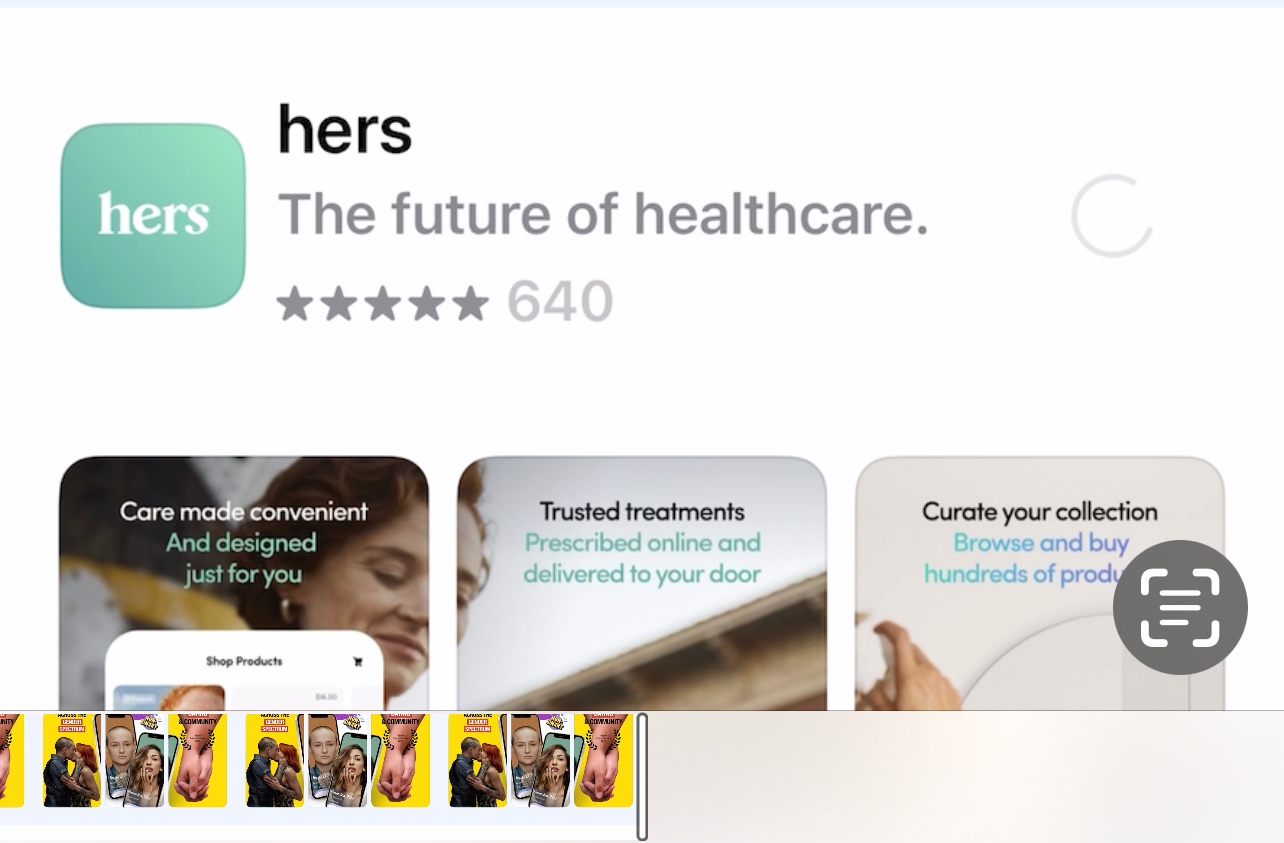Select the middle group's two-faces phone frame

tap(337, 761)
